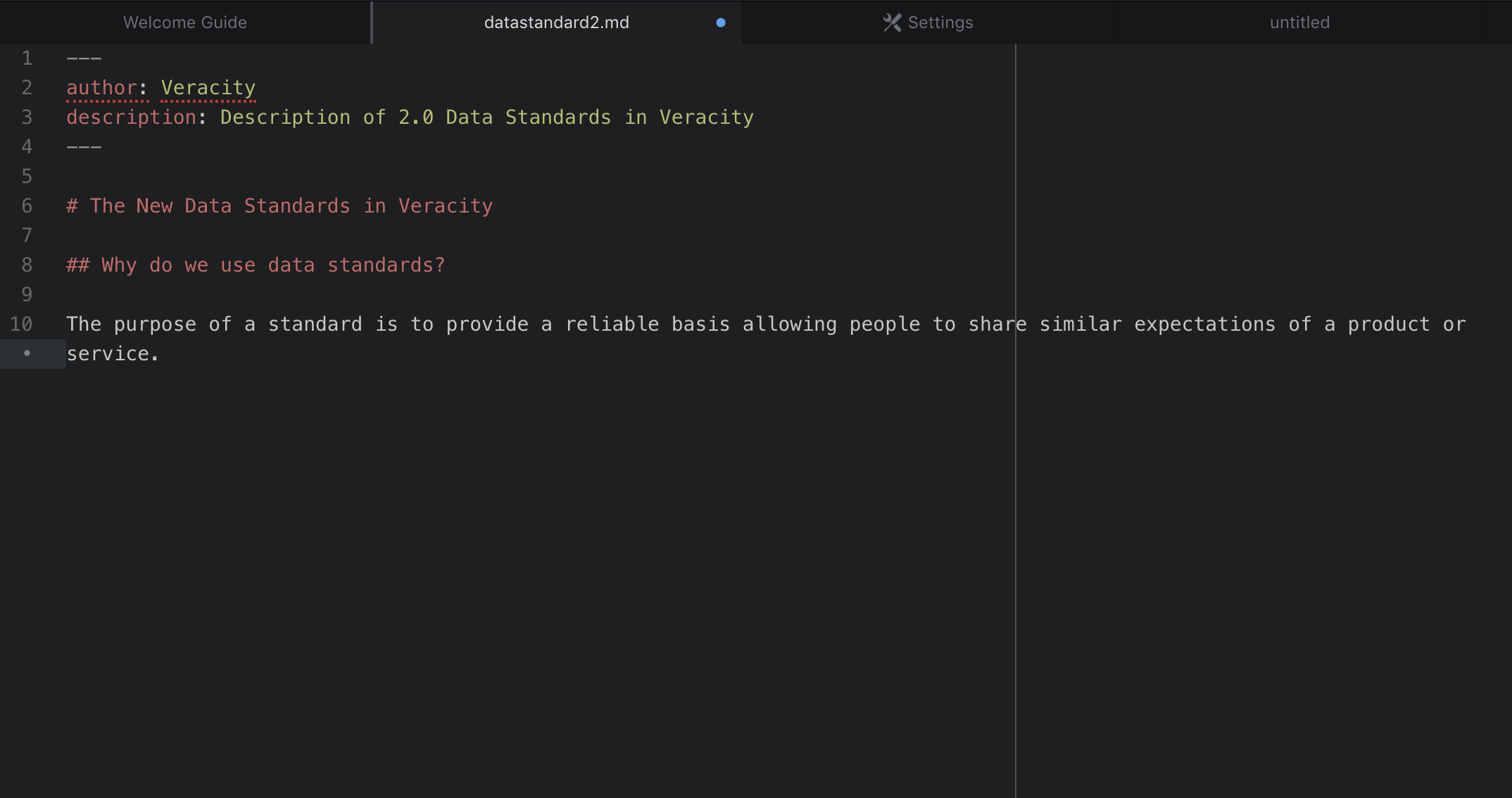Click the Settings wrench-and-screwdriver icon
The image size is (1512, 798).
[x=892, y=23]
